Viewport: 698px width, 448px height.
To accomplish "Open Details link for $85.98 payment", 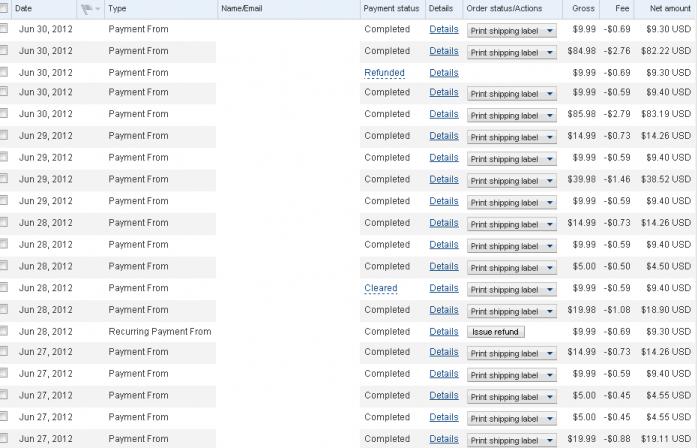I will (x=444, y=114).
